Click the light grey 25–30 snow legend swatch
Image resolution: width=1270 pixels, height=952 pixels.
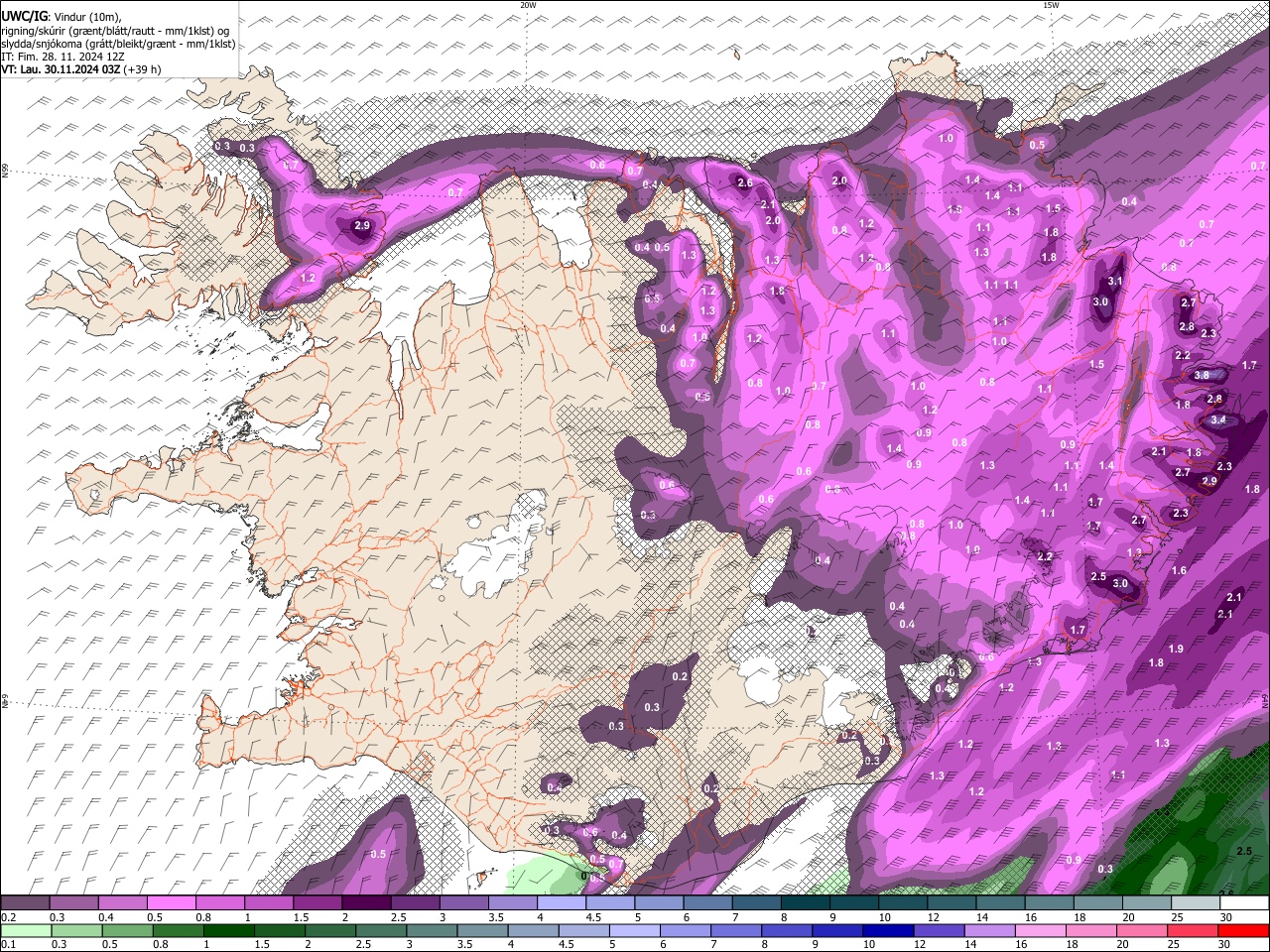click(x=1196, y=903)
